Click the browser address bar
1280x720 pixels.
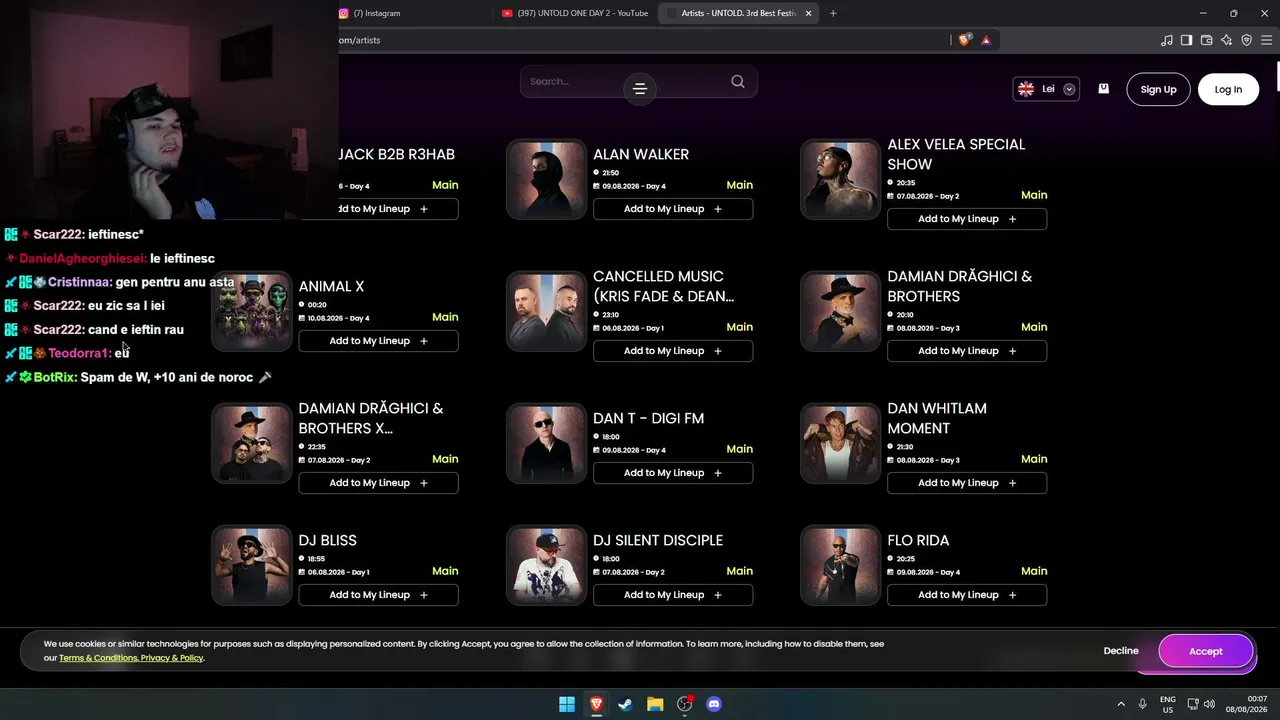[x=640, y=40]
